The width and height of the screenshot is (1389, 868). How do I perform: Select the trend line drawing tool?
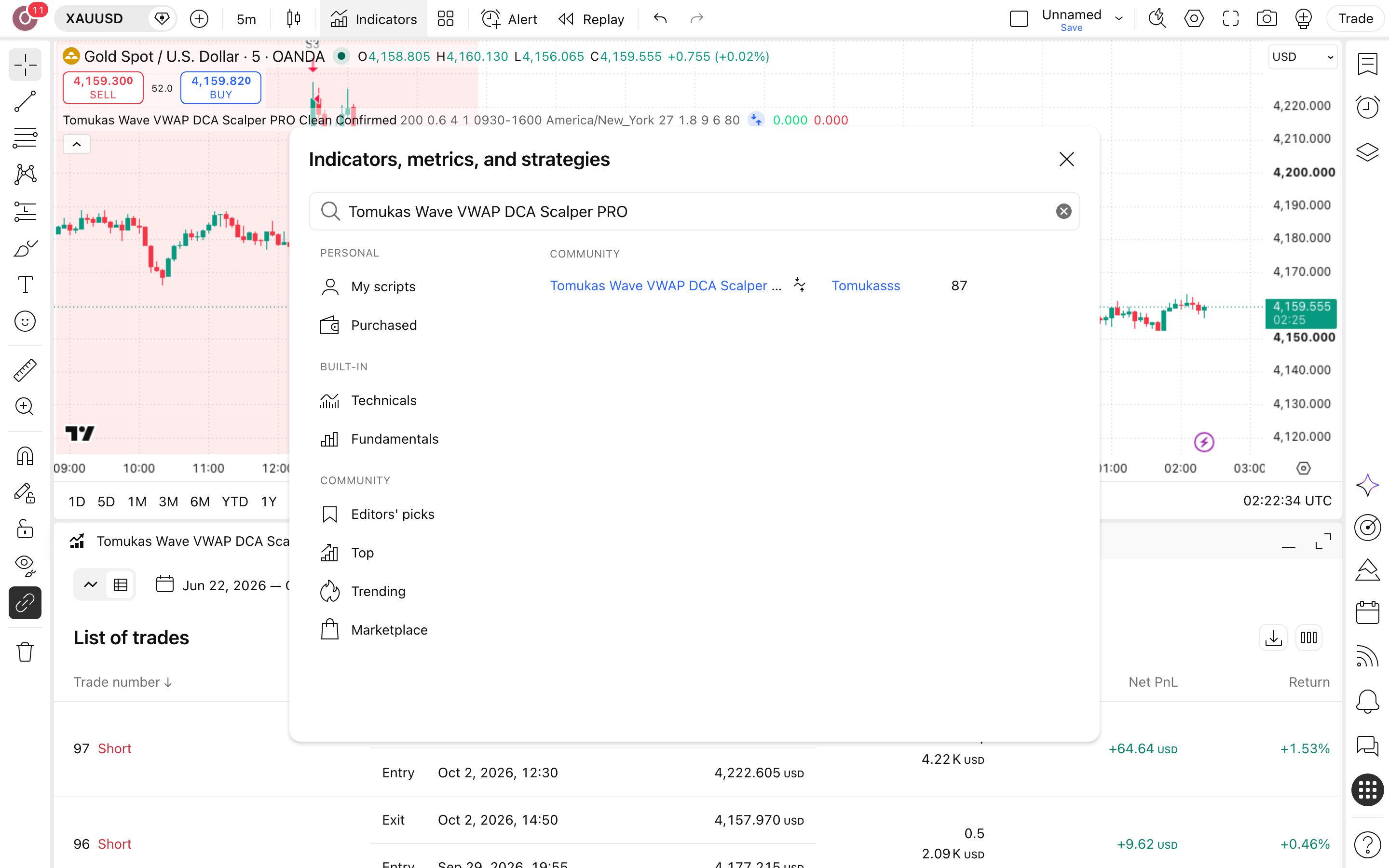[x=25, y=102]
